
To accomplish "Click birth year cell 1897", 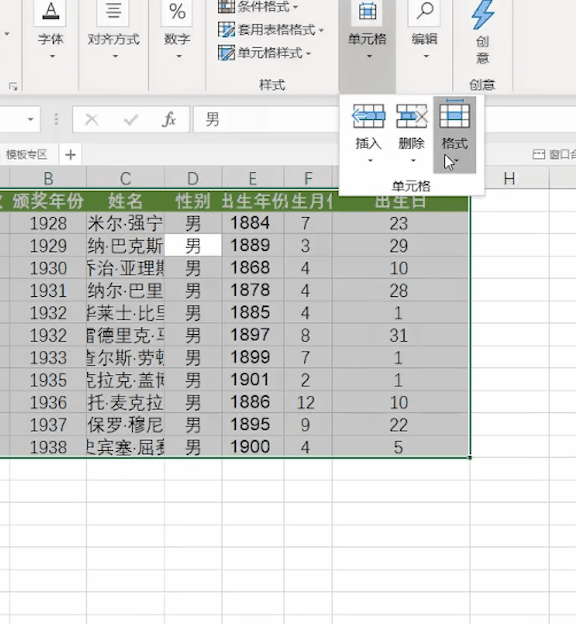I will coord(253,335).
